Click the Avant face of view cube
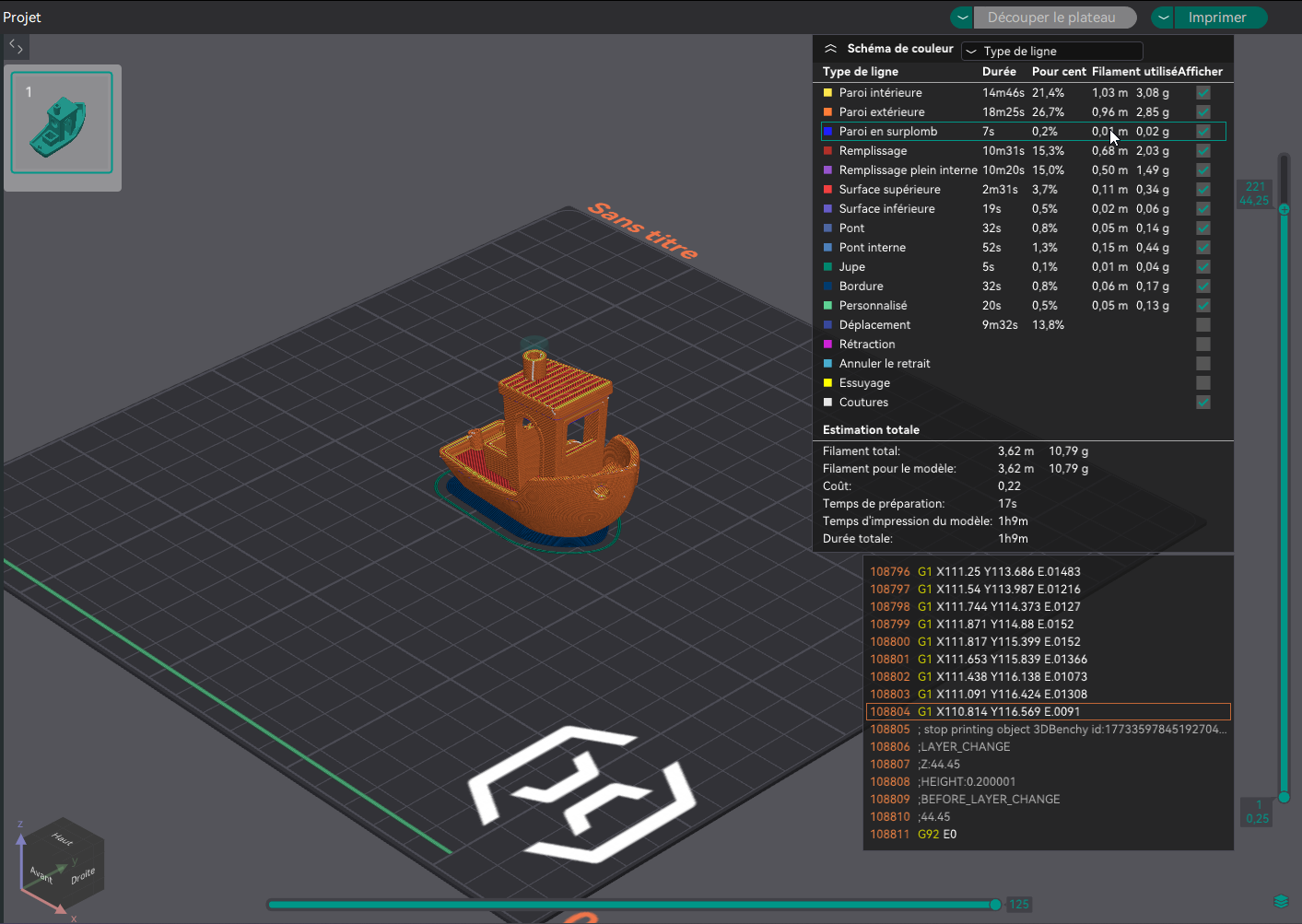The image size is (1302, 924). 41,873
